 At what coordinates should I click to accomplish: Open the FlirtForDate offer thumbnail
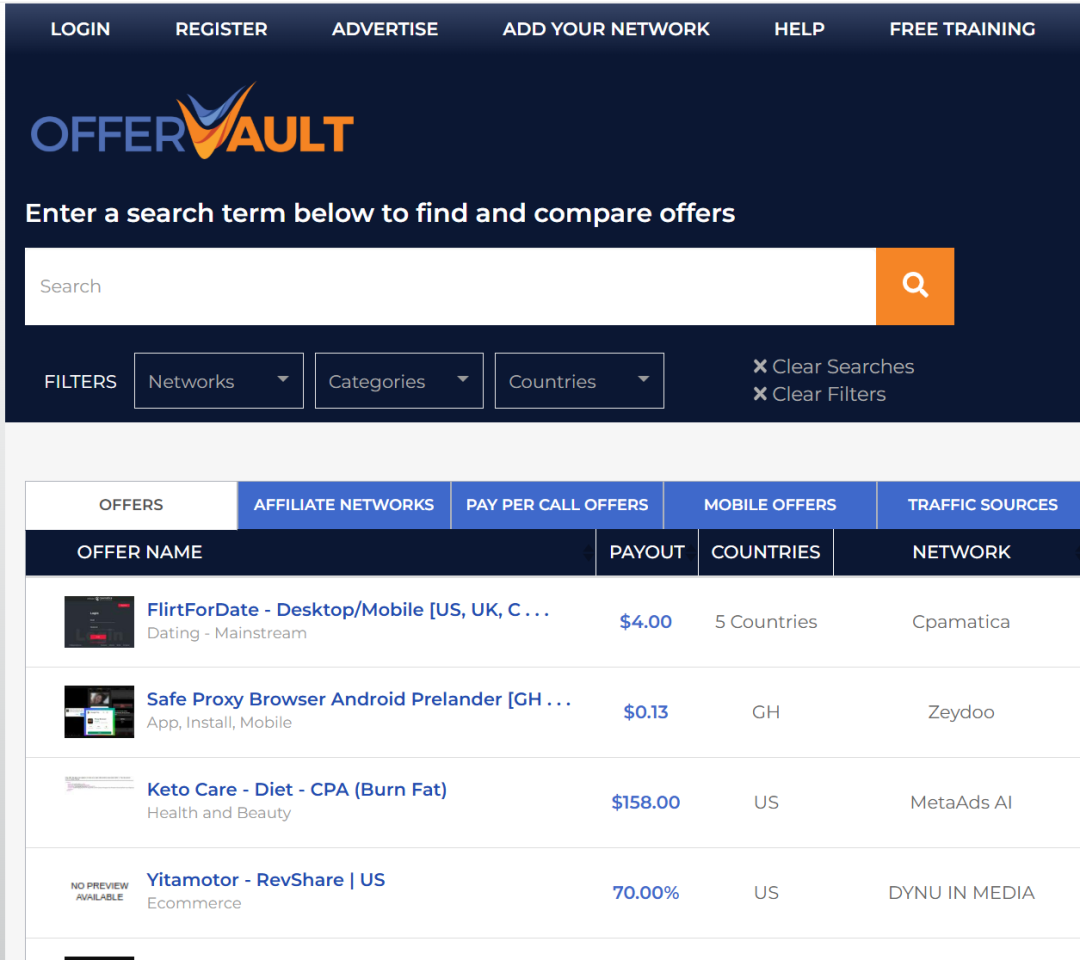tap(99, 621)
